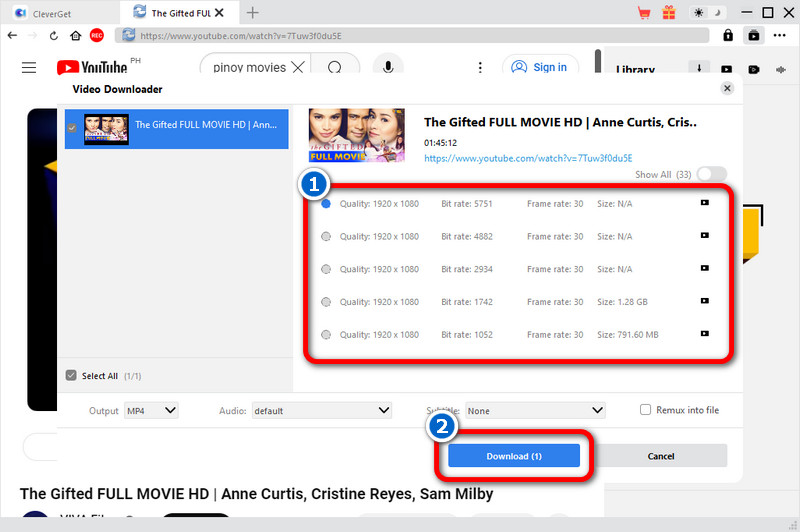
Task: Open the Library downloading arrow tab
Action: point(699,69)
